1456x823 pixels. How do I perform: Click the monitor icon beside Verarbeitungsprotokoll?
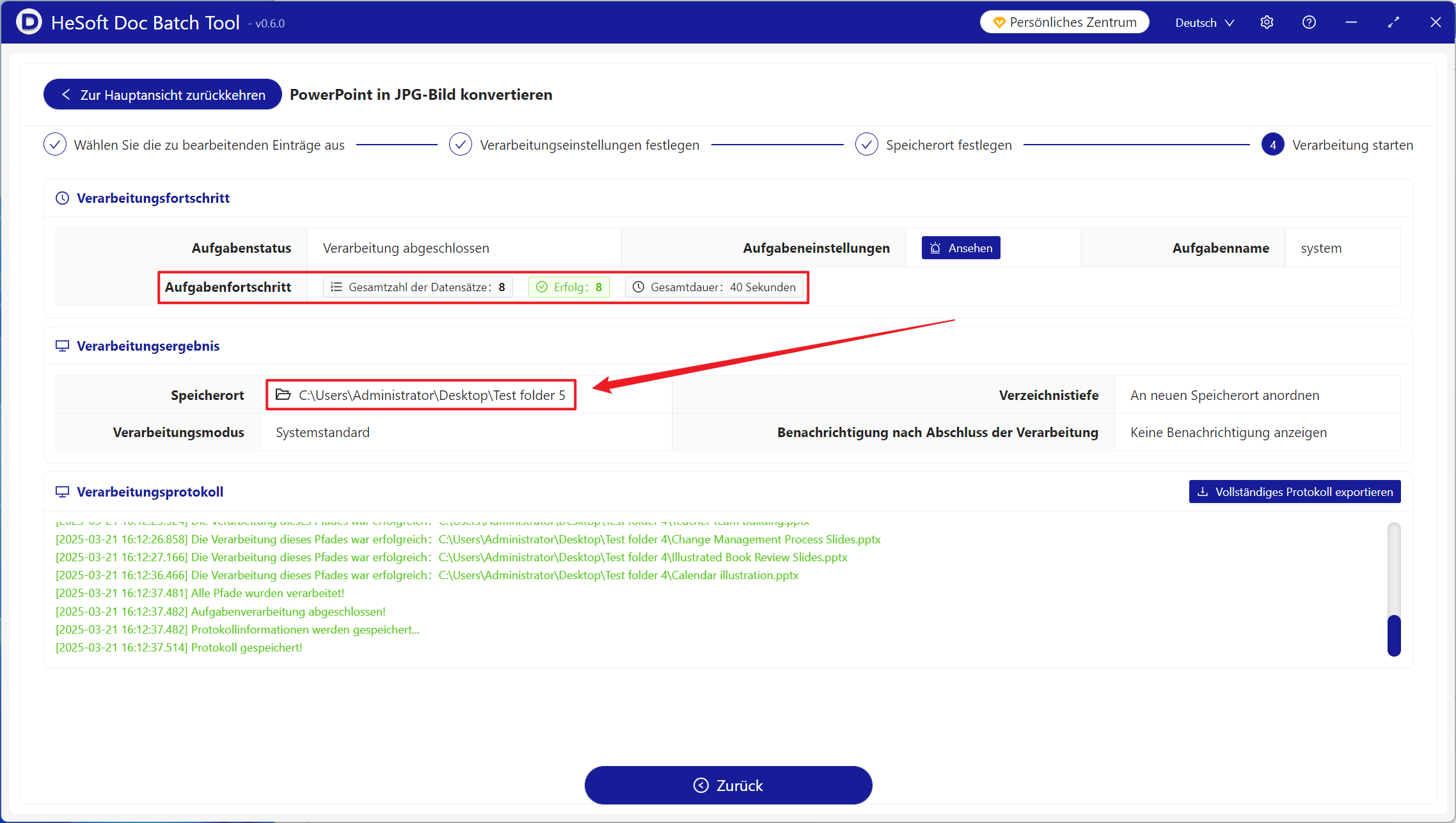[62, 492]
